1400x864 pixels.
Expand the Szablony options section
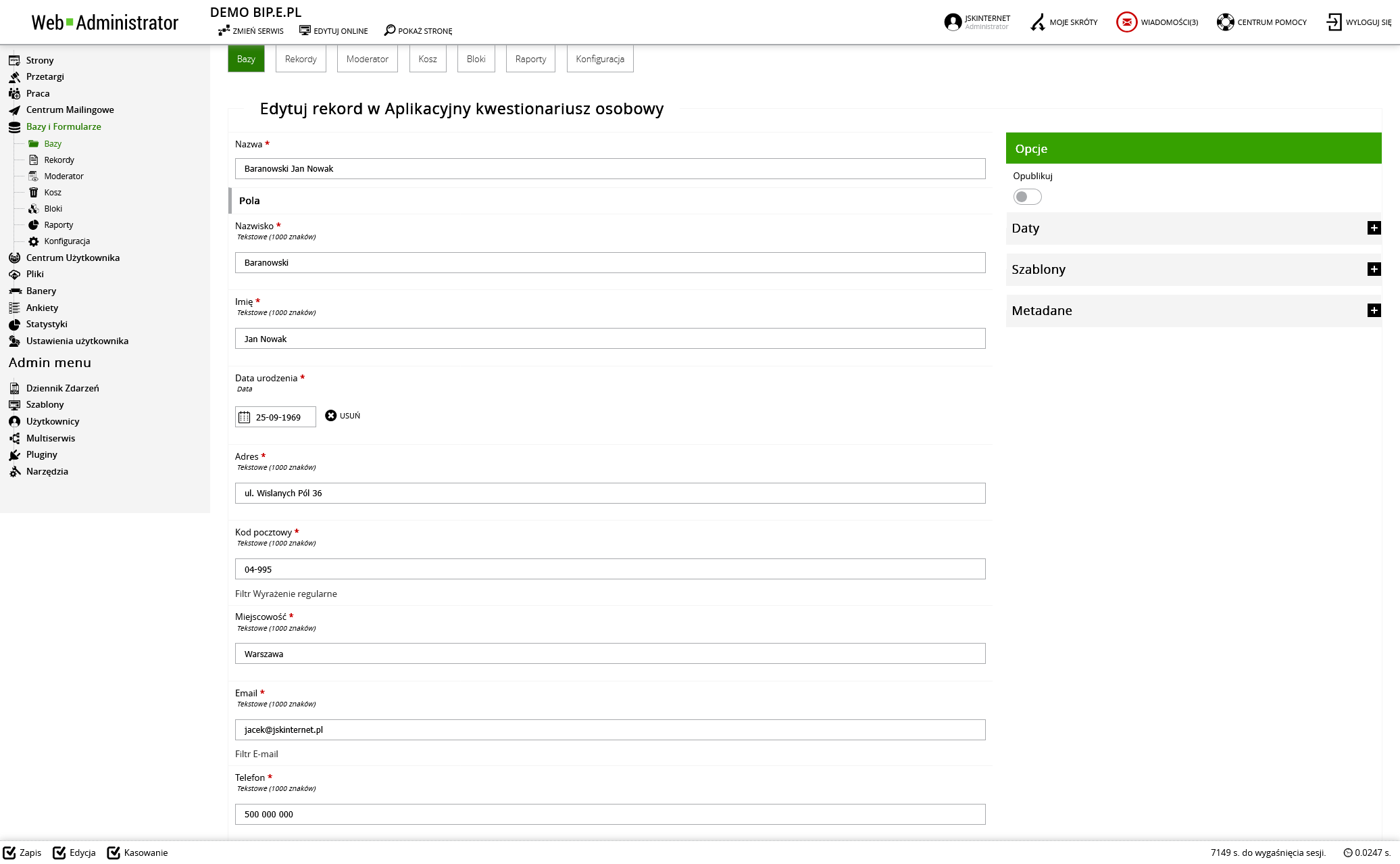click(x=1374, y=269)
